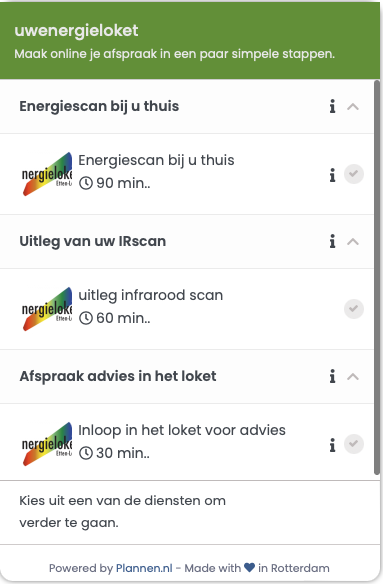Click Energieloket logo beside Inloop in het loket

point(47,444)
